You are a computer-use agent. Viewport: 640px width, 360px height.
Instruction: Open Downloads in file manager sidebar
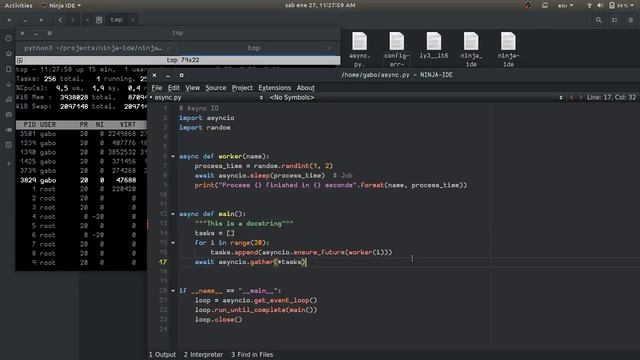(x=9, y=84)
